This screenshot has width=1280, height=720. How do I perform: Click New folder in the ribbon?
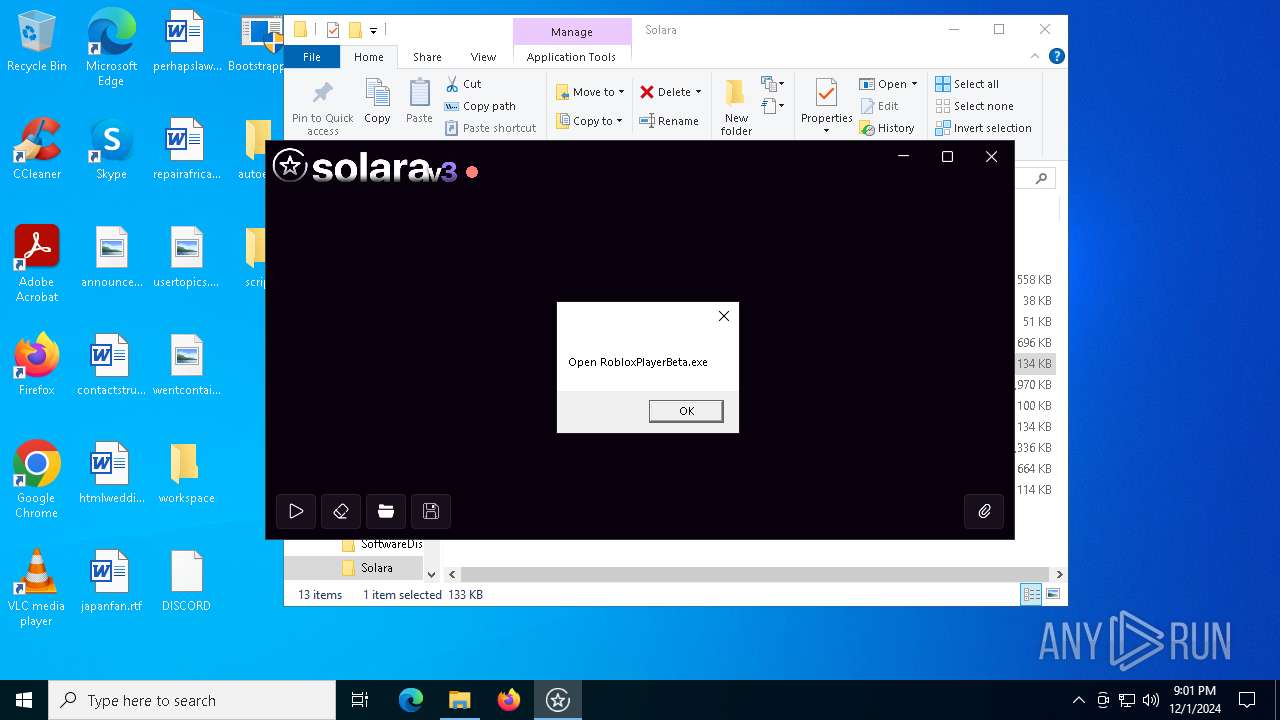pos(736,107)
